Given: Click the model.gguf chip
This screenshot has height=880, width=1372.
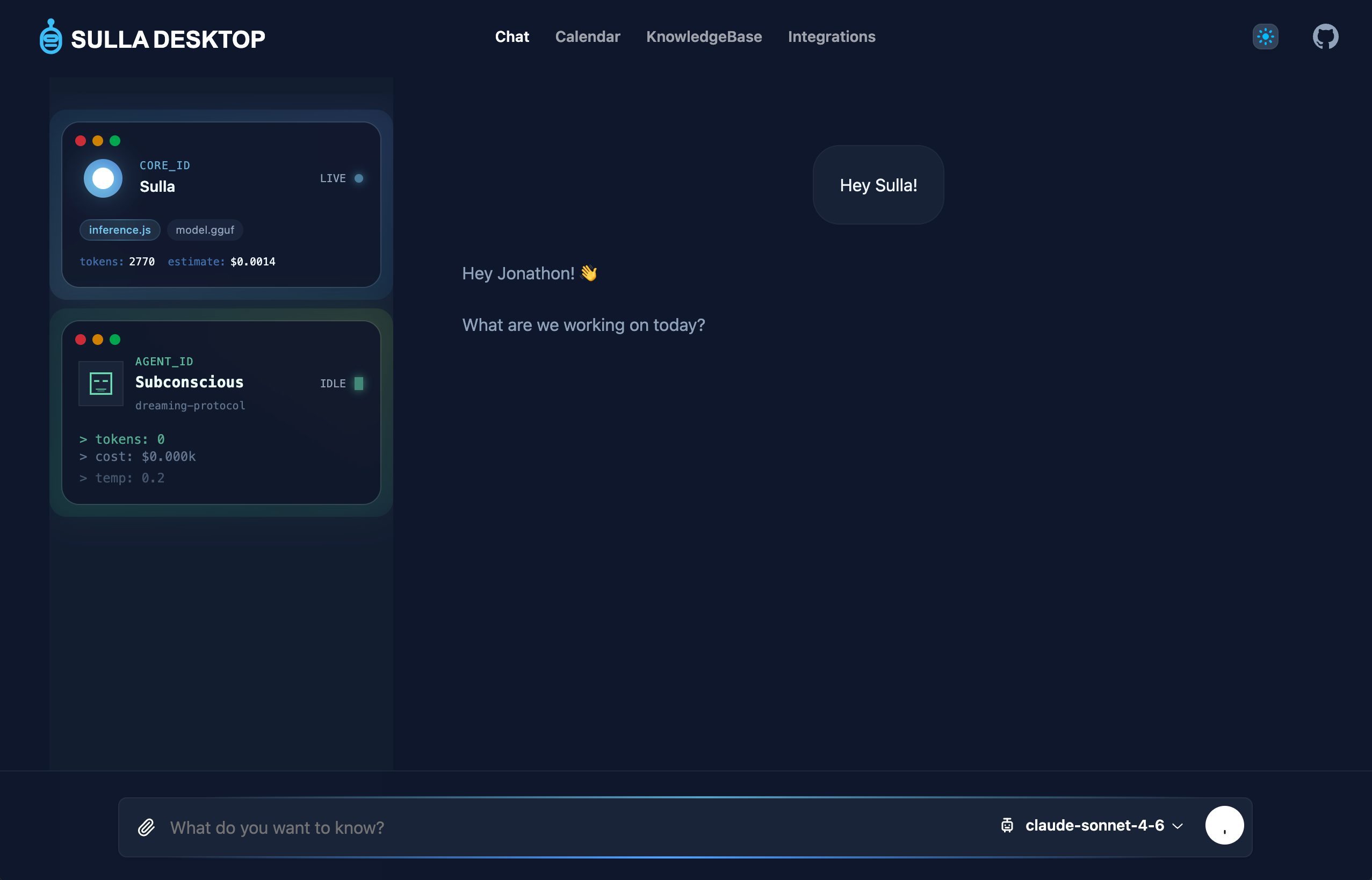Looking at the screenshot, I should (x=204, y=230).
